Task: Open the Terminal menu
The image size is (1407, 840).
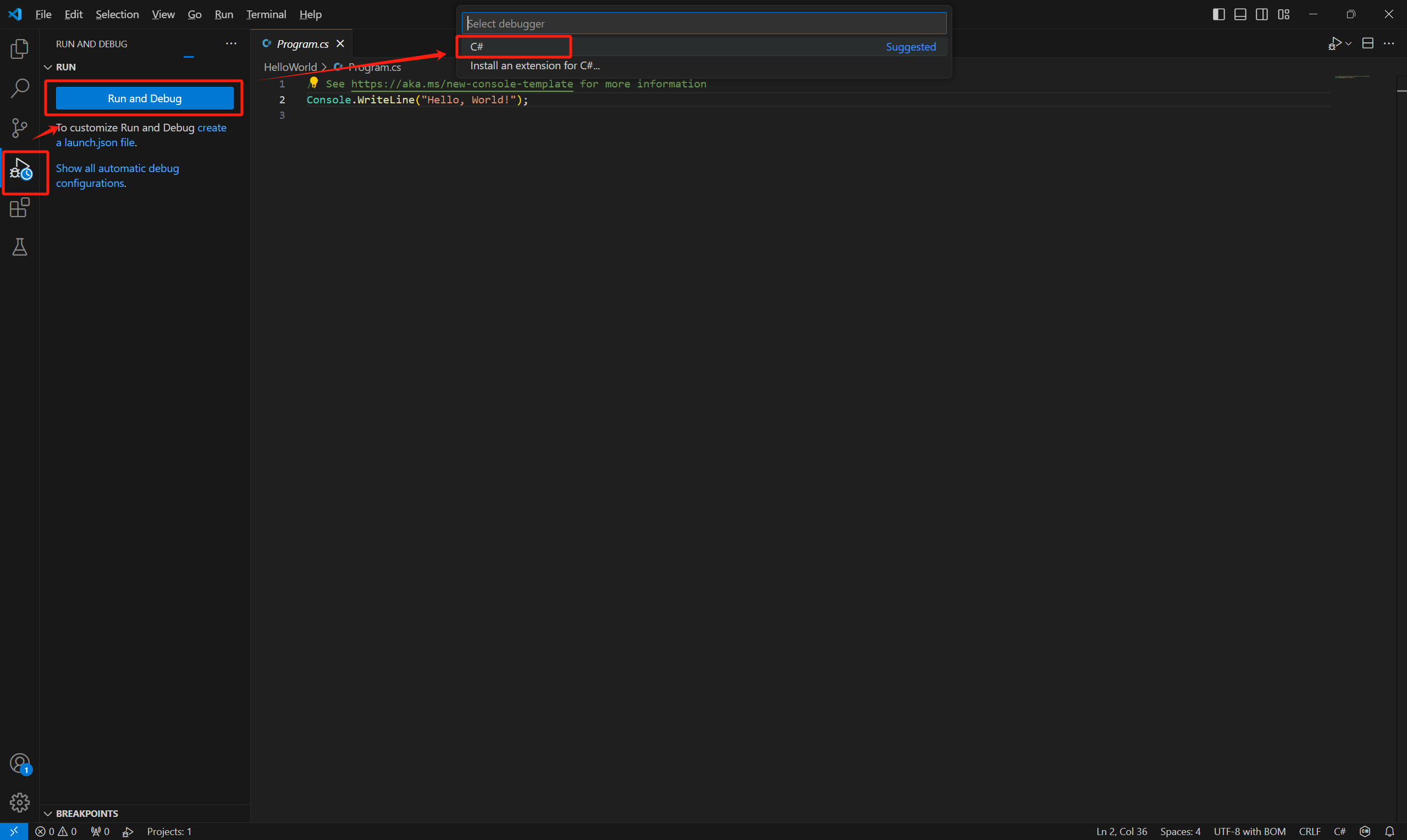Action: coord(266,14)
